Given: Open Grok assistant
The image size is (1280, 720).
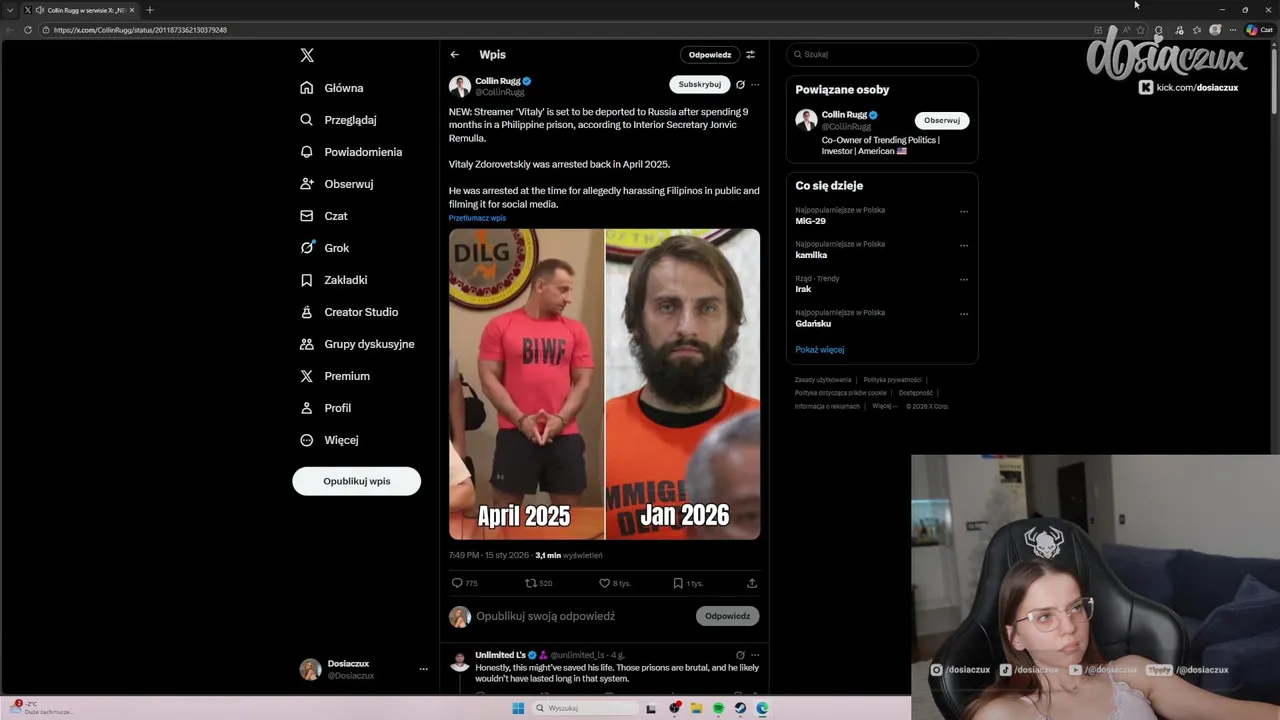Looking at the screenshot, I should coord(324,248).
